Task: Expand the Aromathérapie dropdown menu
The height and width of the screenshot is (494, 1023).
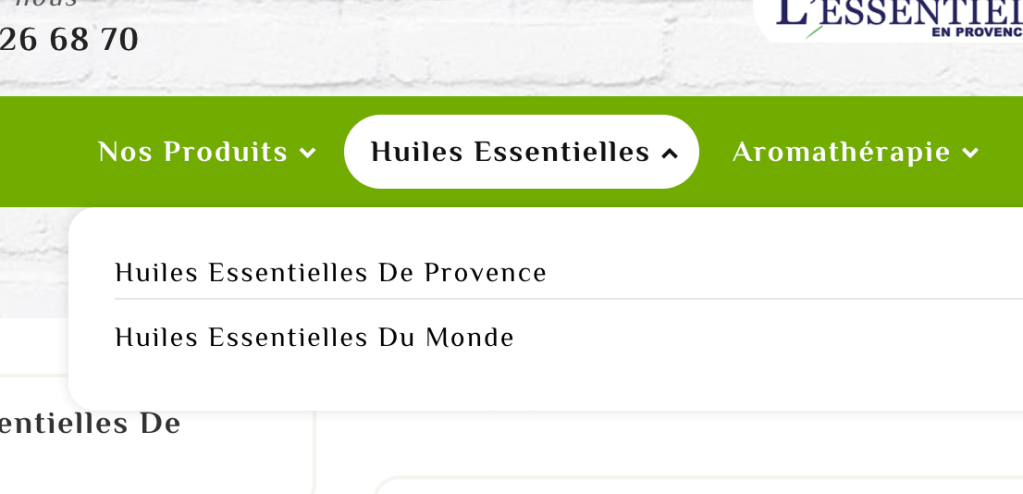Action: (x=854, y=152)
